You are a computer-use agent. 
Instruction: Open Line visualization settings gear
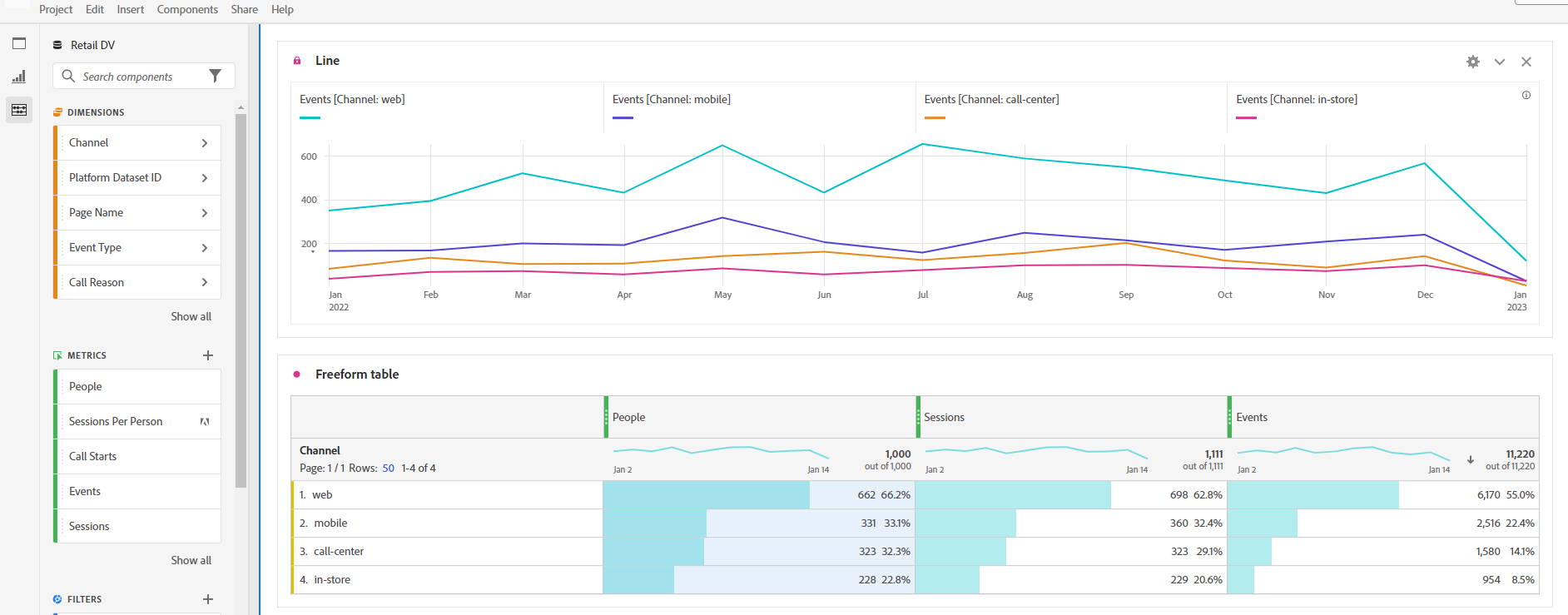[x=1473, y=62]
